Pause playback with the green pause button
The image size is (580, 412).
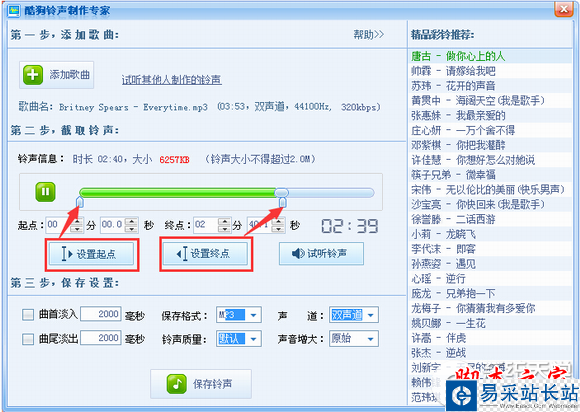(45, 192)
